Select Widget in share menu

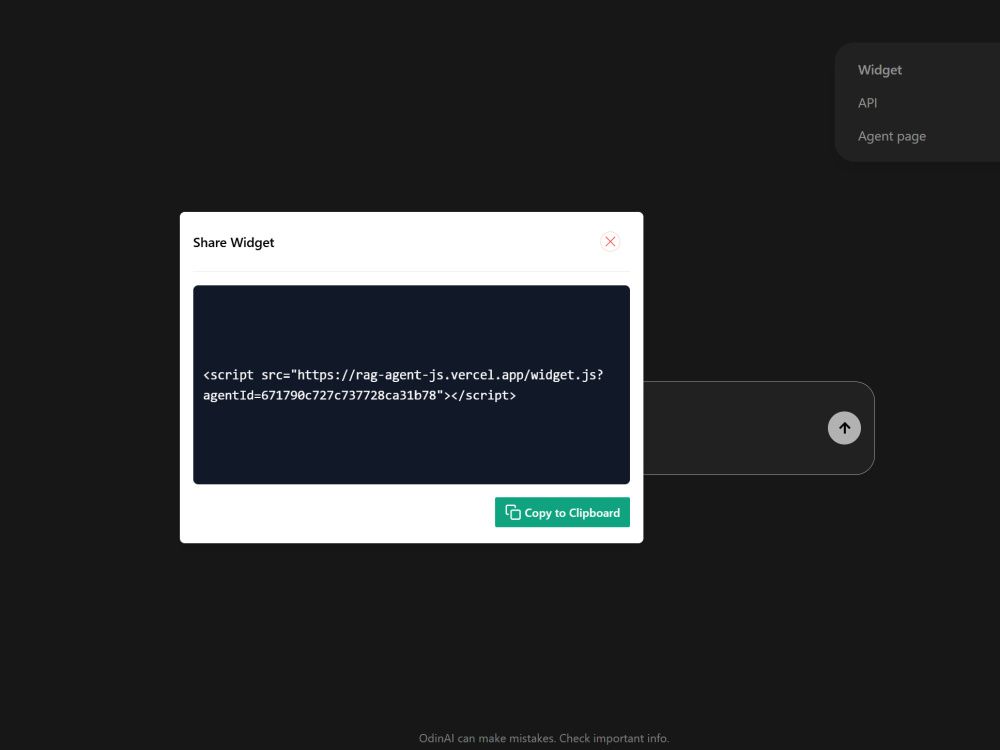[x=879, y=70]
